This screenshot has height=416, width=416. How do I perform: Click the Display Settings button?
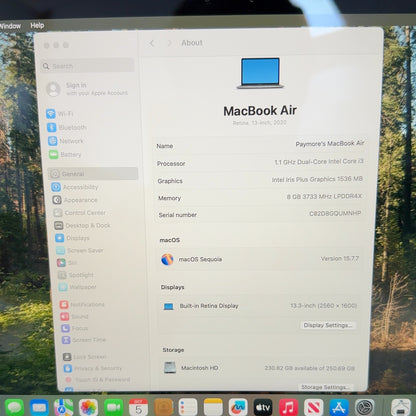tap(328, 325)
